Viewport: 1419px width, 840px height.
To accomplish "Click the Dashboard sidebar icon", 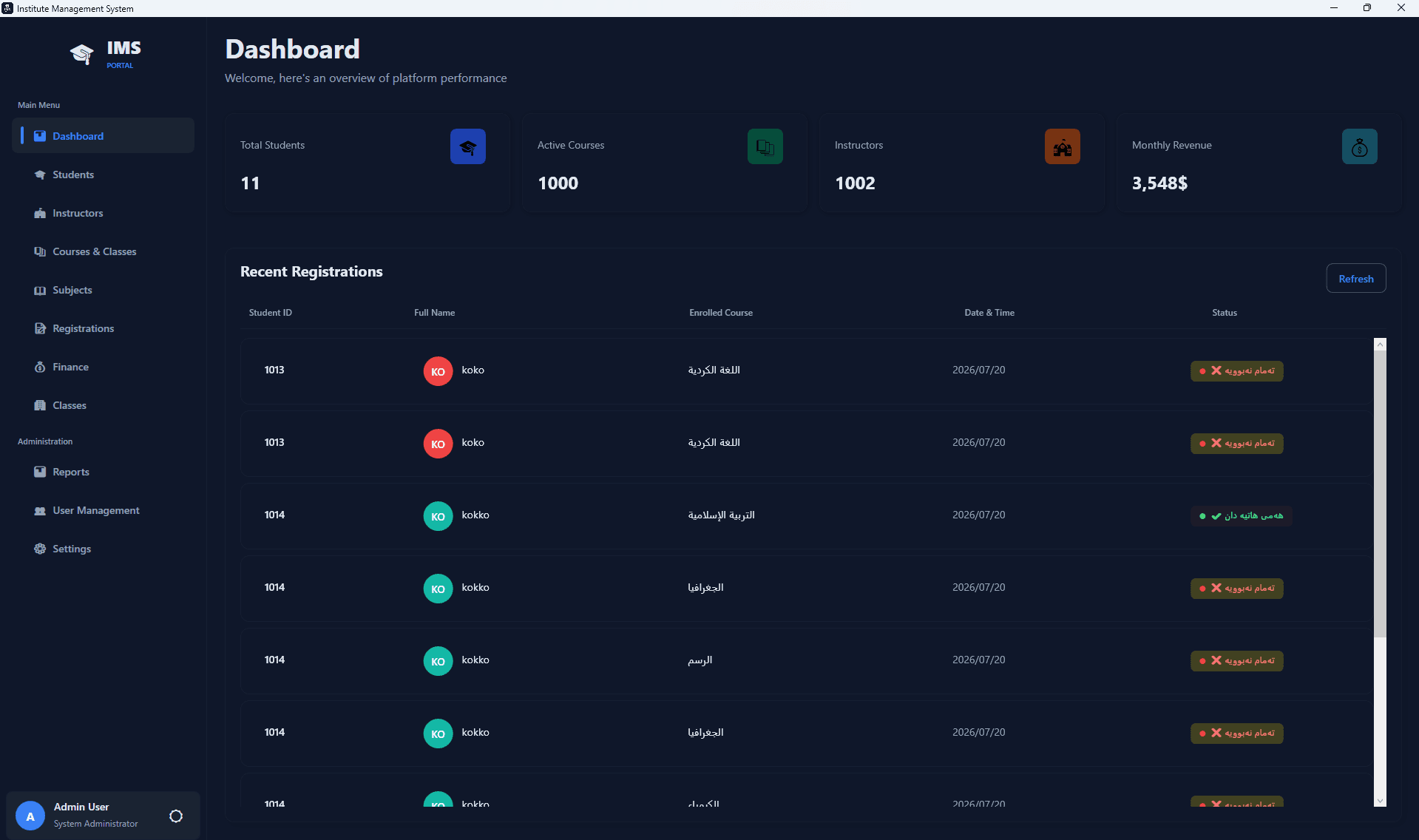I will 40,136.
